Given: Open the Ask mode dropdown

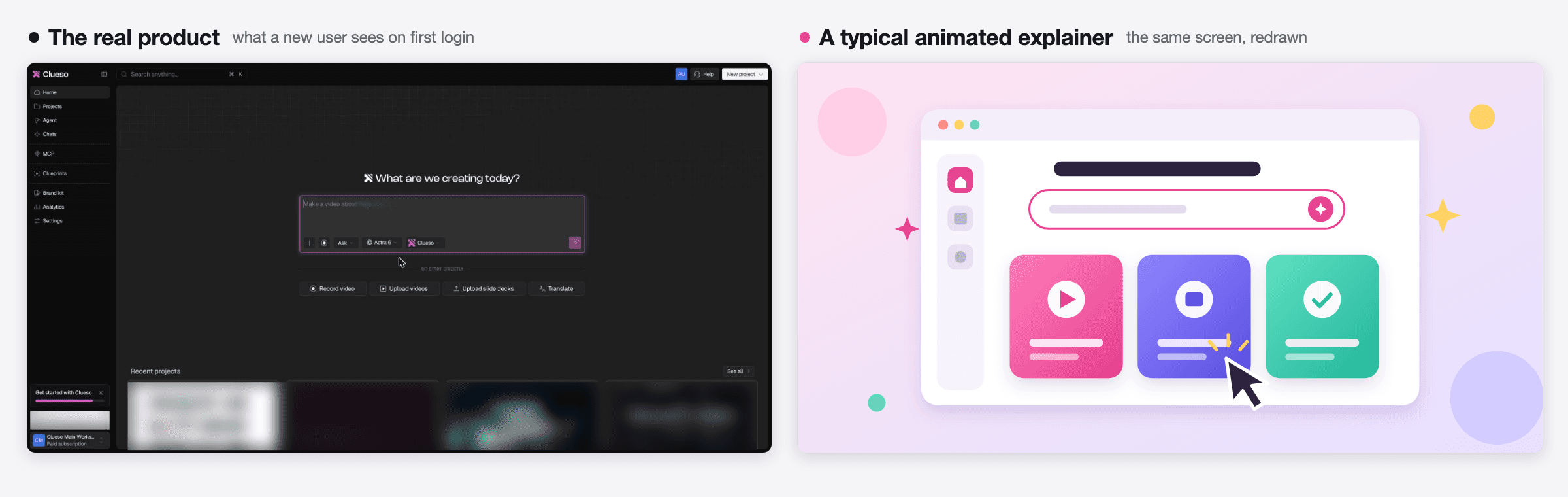Looking at the screenshot, I should (x=346, y=243).
